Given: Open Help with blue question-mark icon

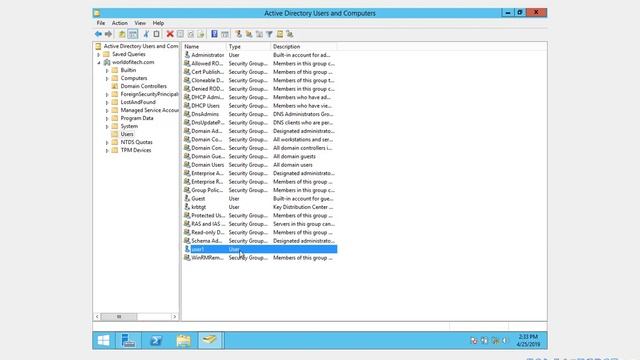Looking at the screenshot, I should click(214, 34).
